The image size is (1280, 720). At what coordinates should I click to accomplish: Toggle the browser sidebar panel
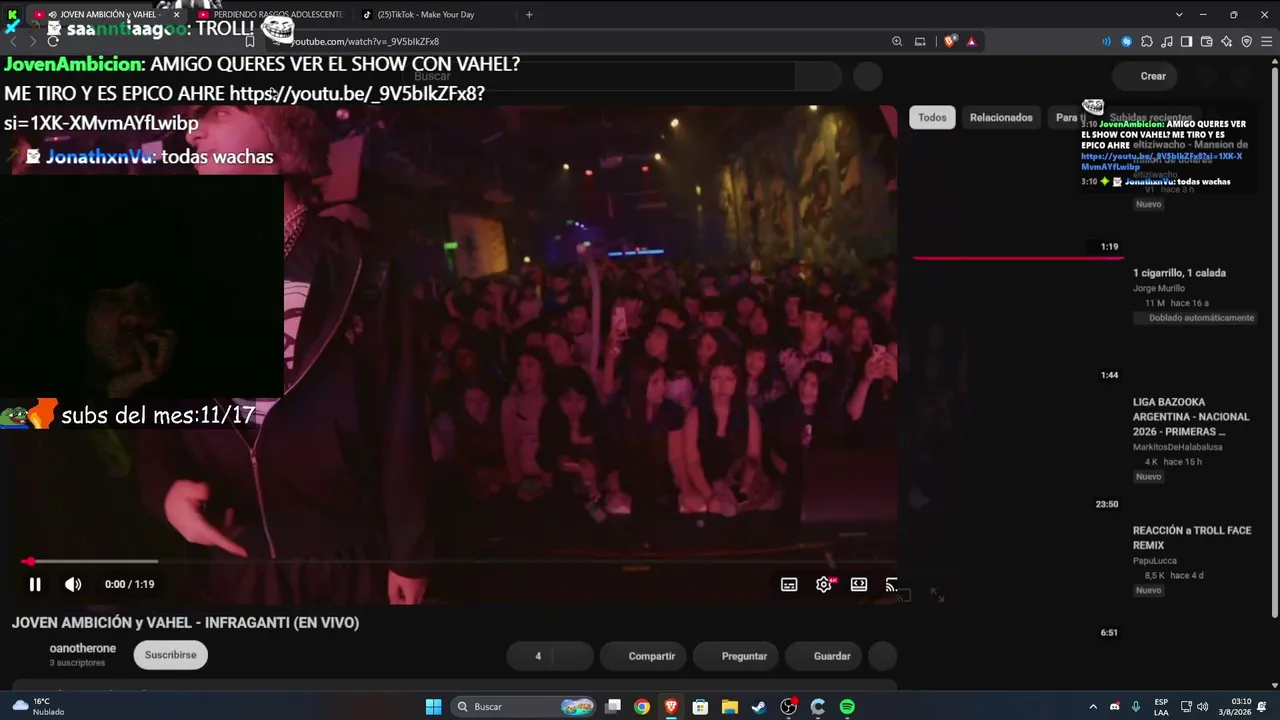click(x=1186, y=41)
